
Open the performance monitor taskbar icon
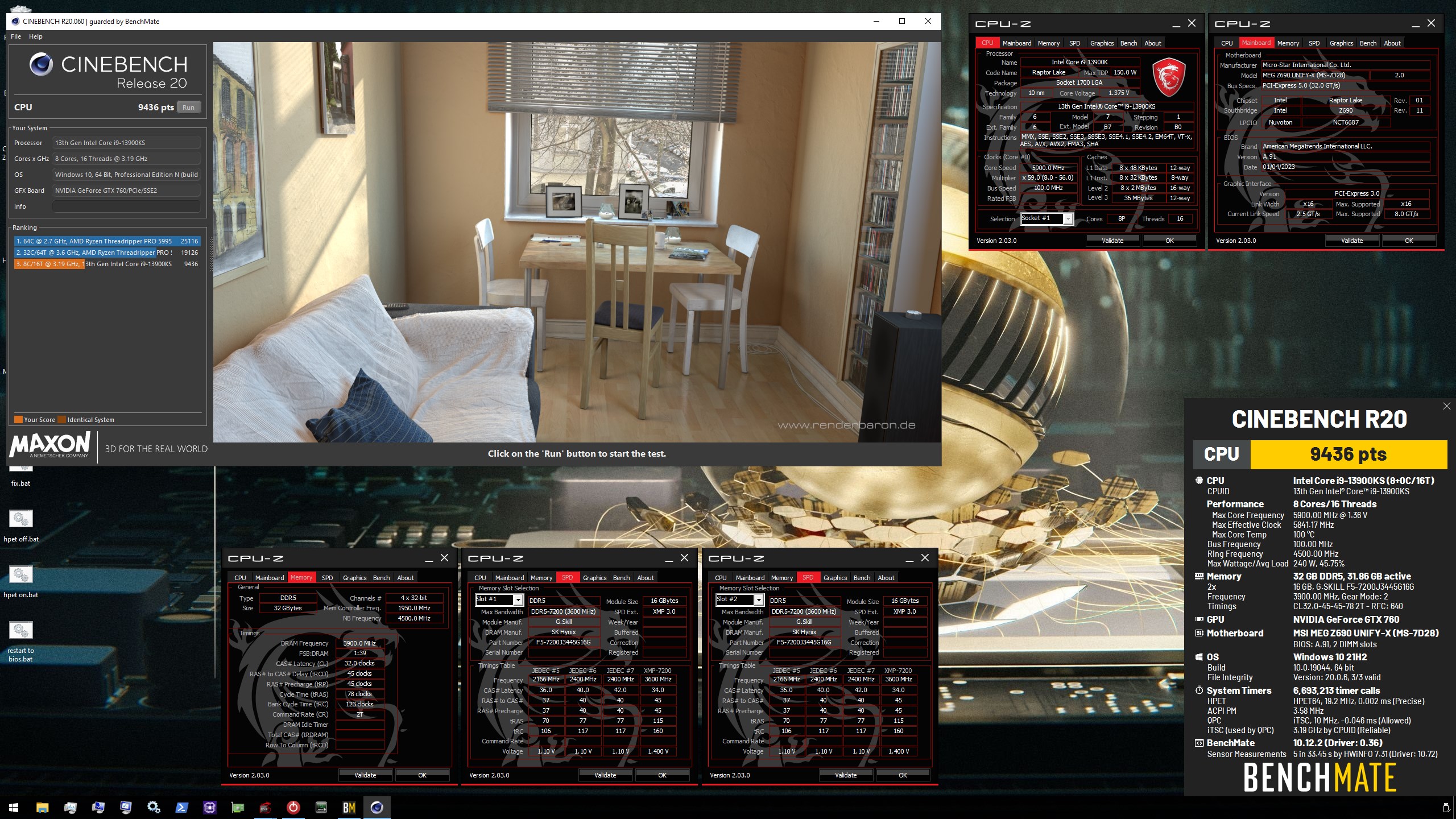click(70, 807)
